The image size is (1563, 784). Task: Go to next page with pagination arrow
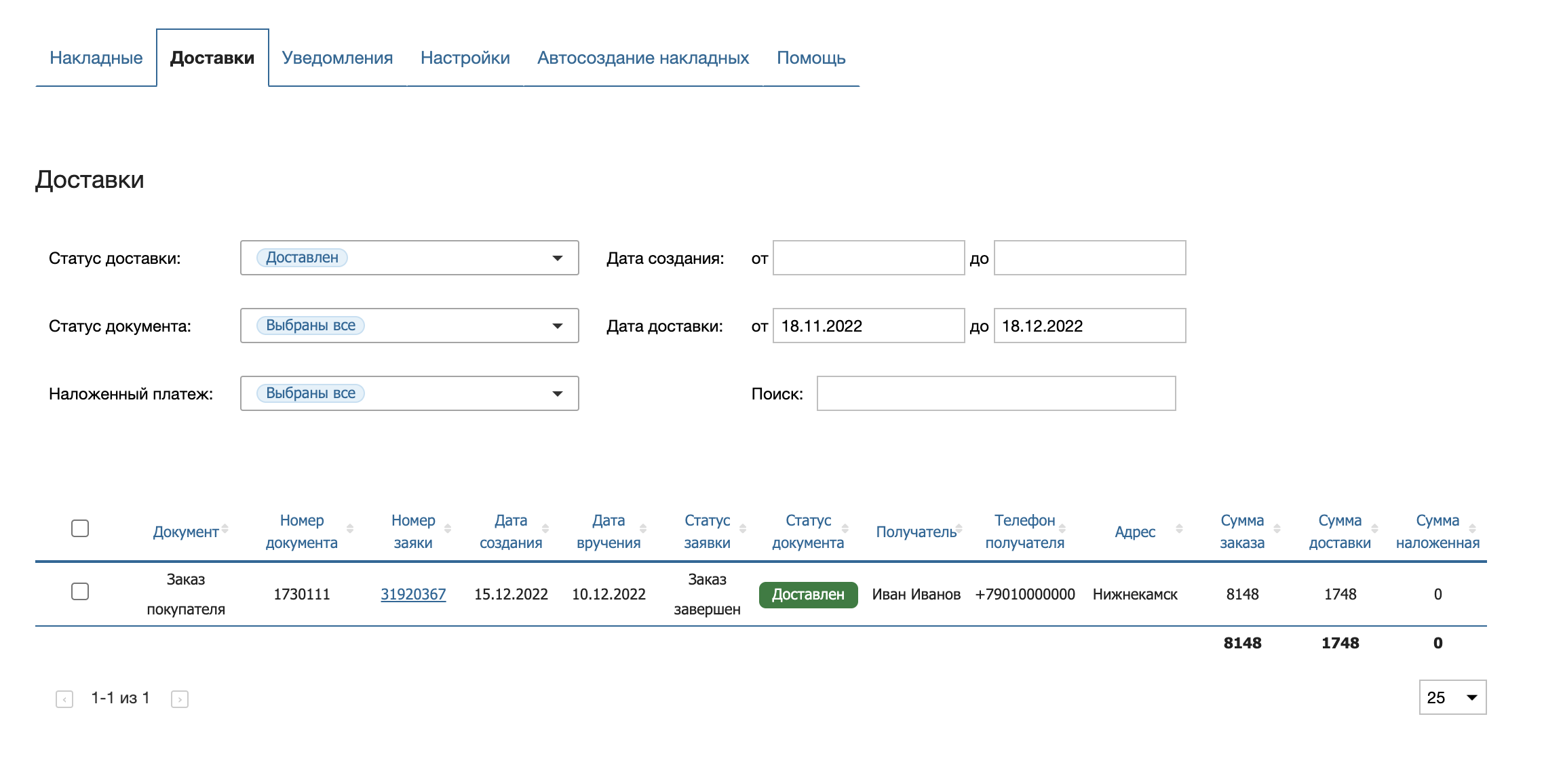pyautogui.click(x=180, y=698)
